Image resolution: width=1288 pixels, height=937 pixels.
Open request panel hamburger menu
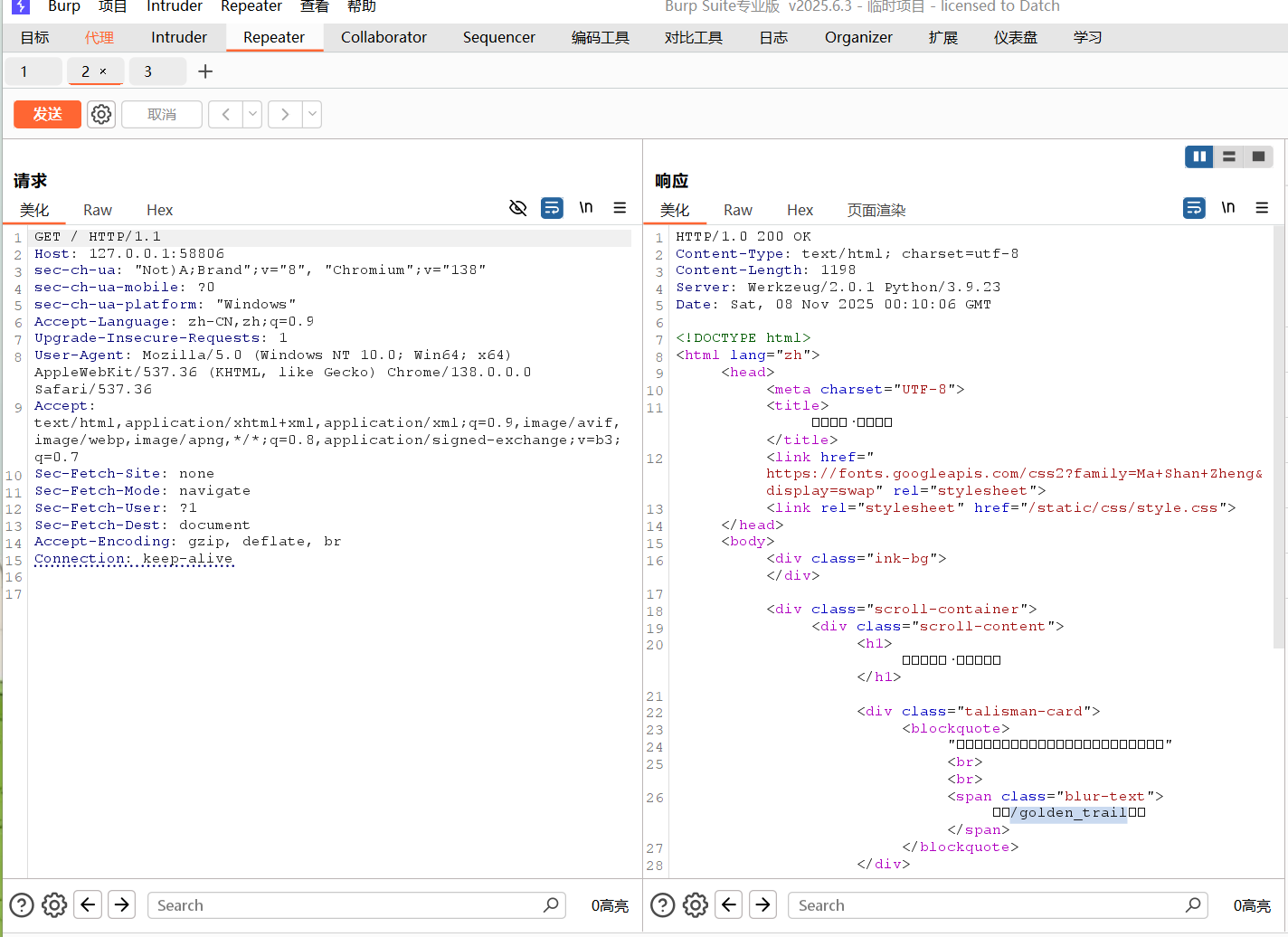[x=620, y=208]
